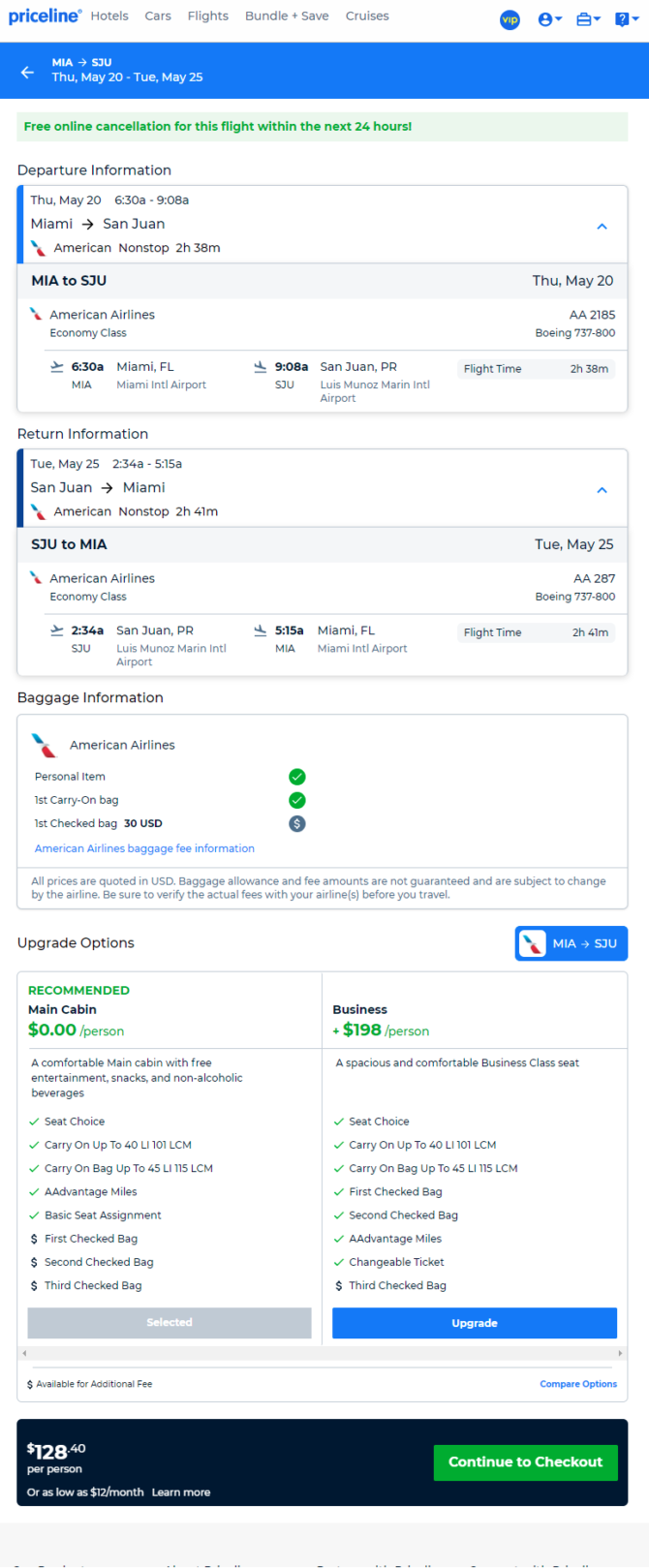Click the back arrow in the blue header

click(x=27, y=72)
